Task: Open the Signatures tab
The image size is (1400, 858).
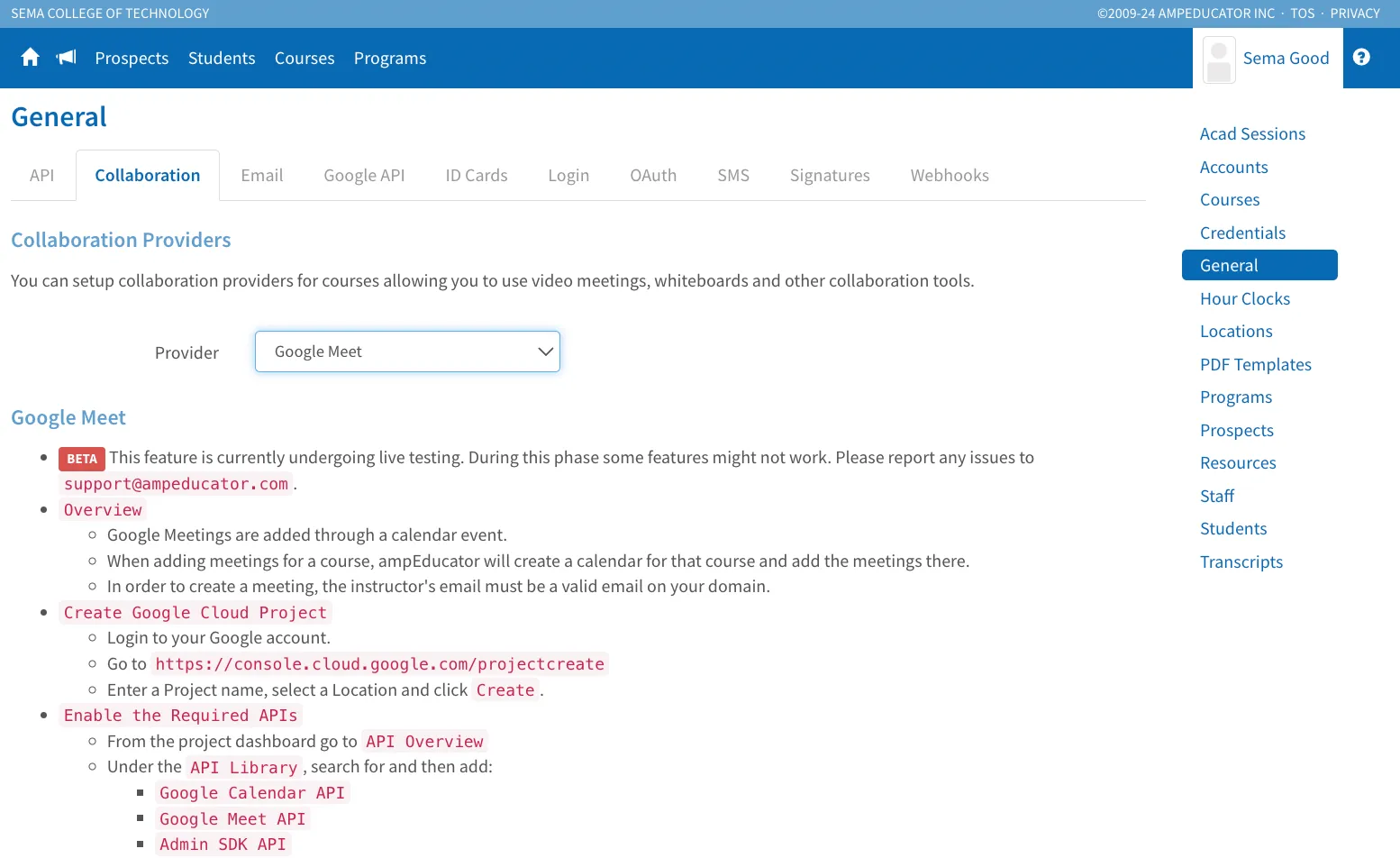Action: (830, 175)
